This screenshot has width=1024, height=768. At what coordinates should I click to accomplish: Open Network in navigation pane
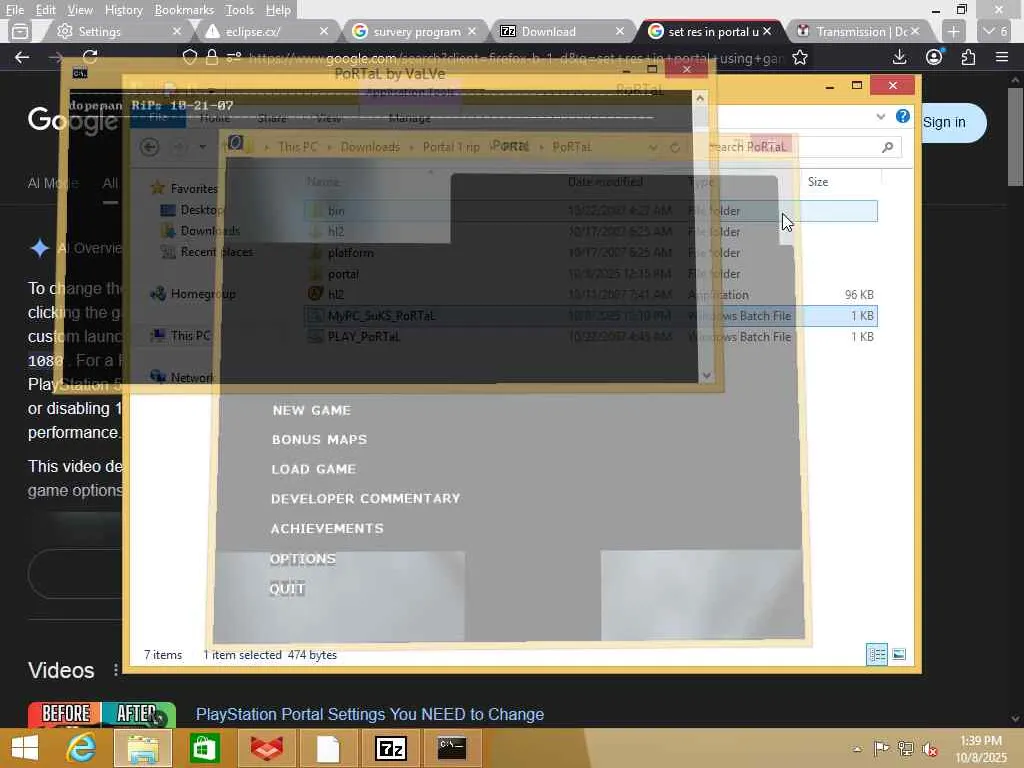191,377
